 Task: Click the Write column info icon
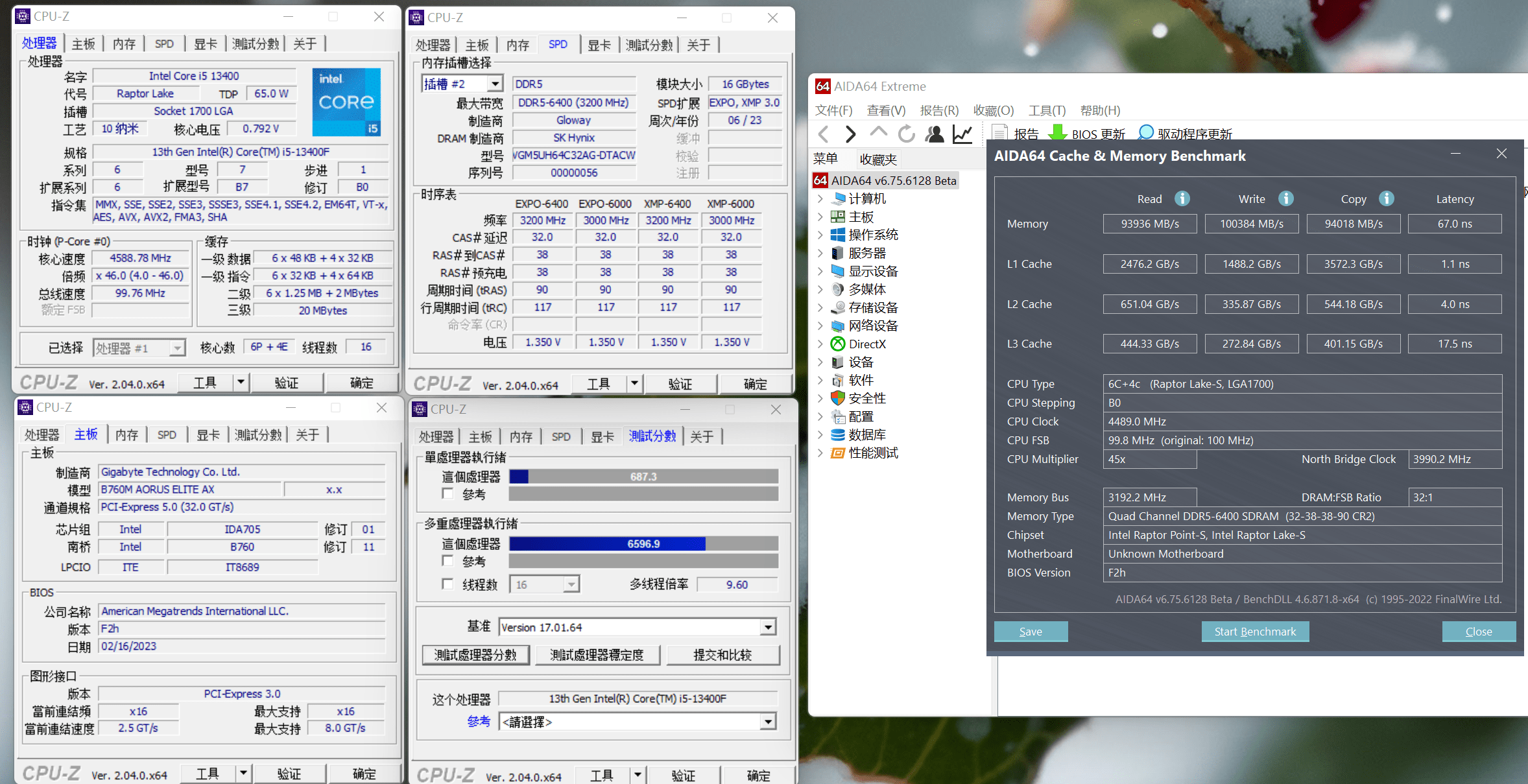pos(1285,198)
